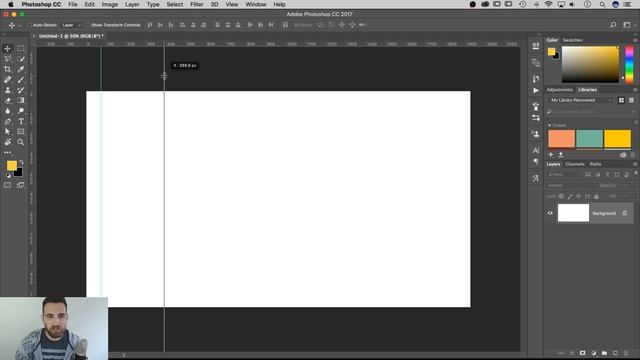This screenshot has width=640, height=360.
Task: Toggle the Lock all layer button
Action: [596, 196]
